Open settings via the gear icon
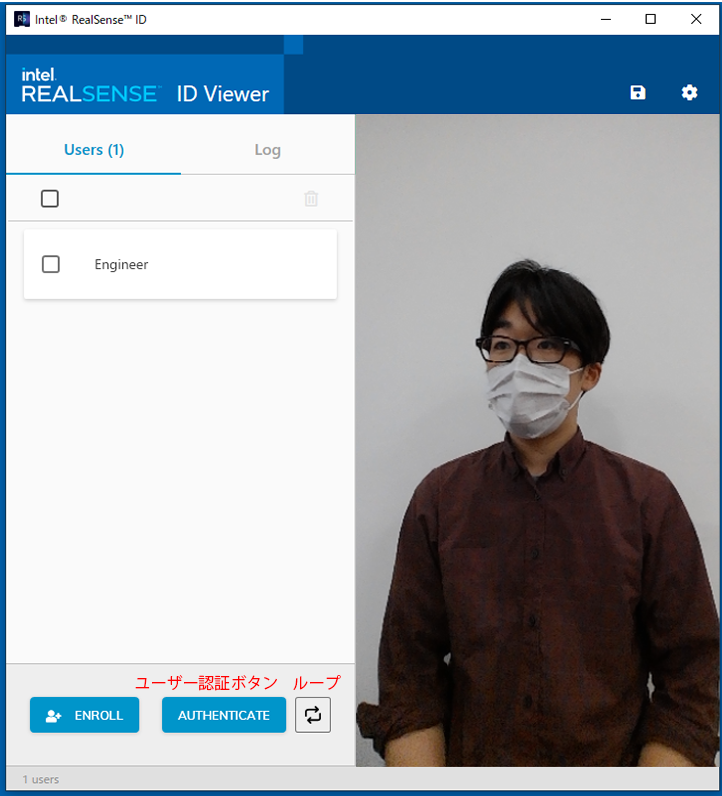Screen dimensions: 722x796 pos(689,92)
